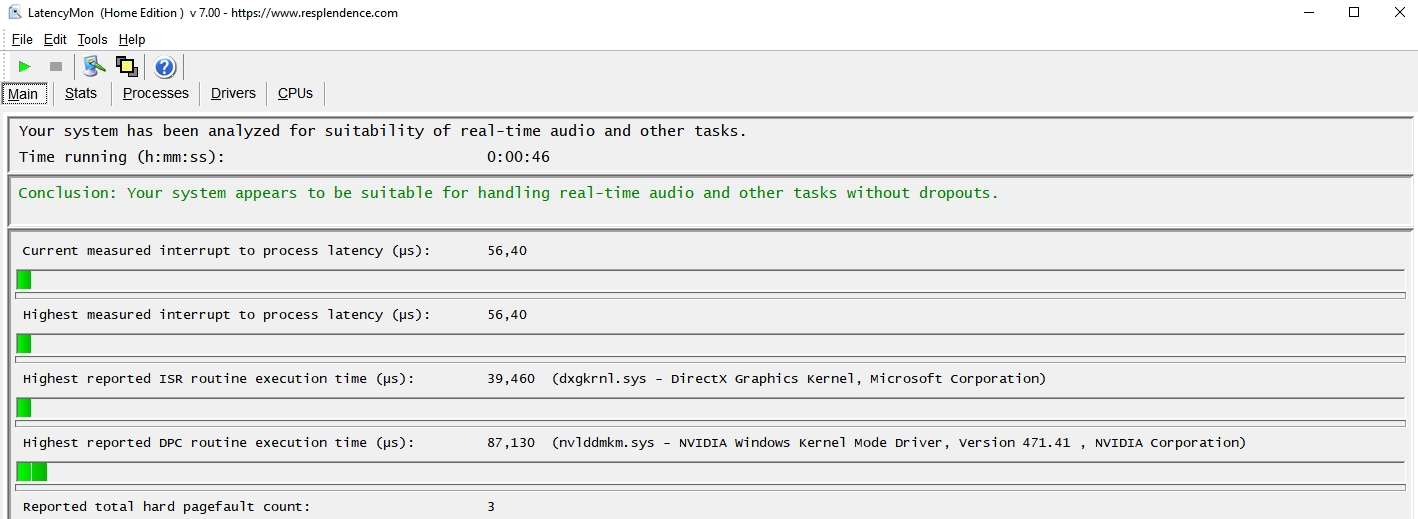Viewport: 1418px width, 519px height.
Task: Open the options icon next to stop
Action: [94, 67]
